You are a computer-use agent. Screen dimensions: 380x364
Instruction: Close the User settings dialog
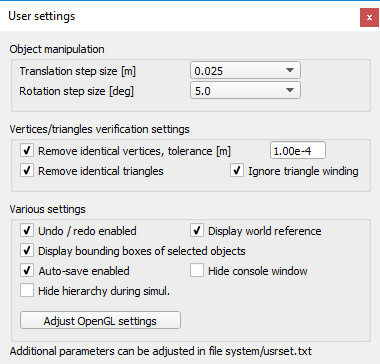point(369,17)
